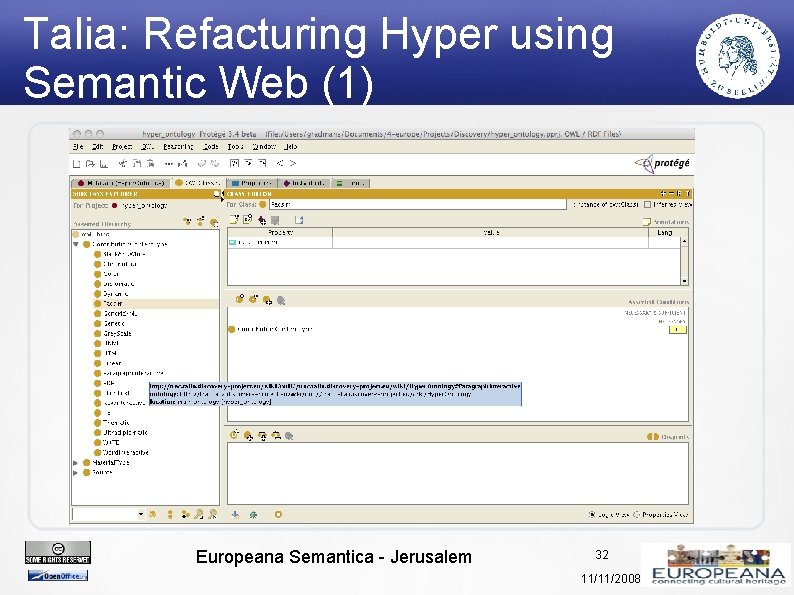This screenshot has width=794, height=595.
Task: Click the Save Project toolbar icon
Action: pos(104,164)
